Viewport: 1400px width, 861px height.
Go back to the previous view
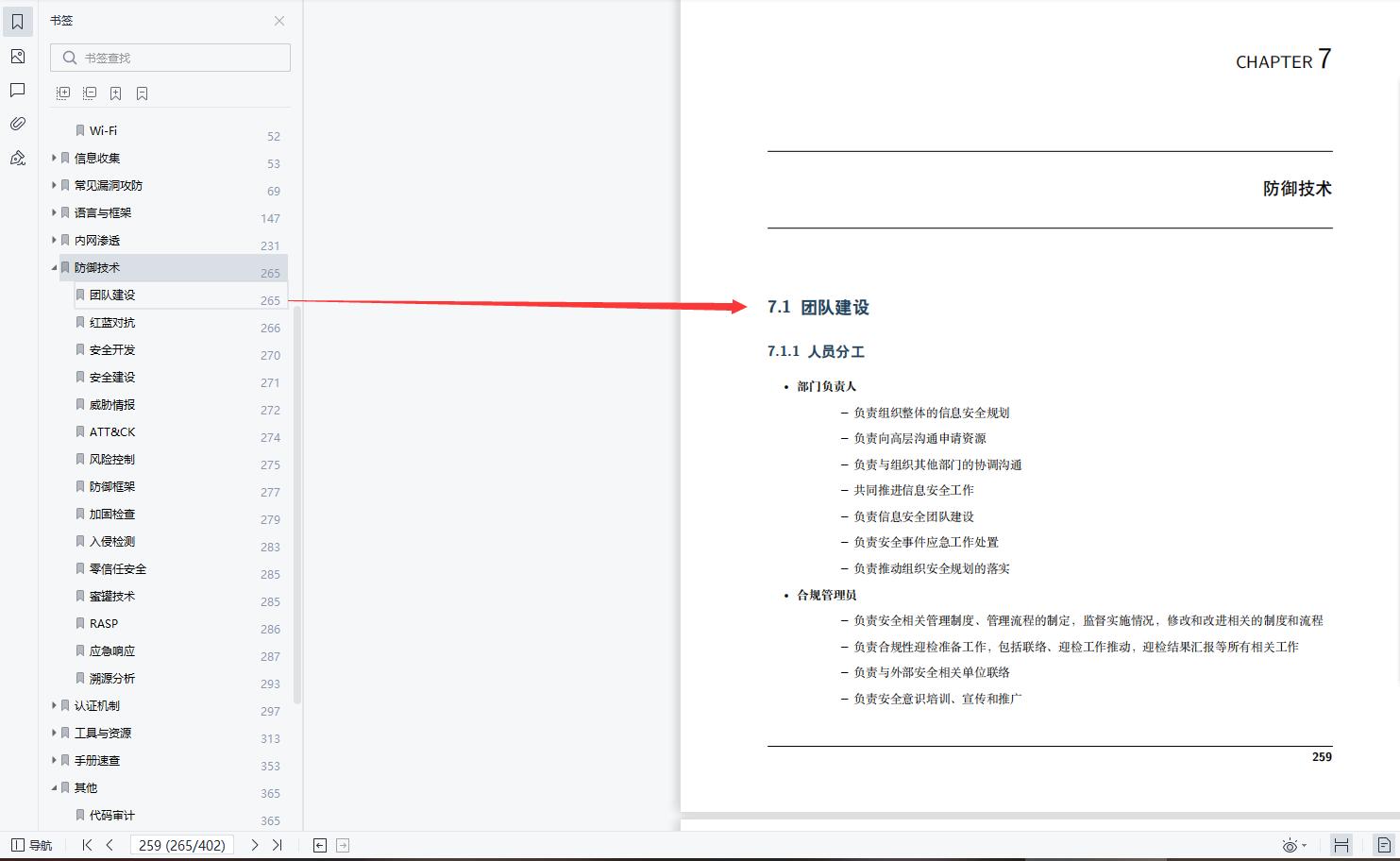point(320,845)
